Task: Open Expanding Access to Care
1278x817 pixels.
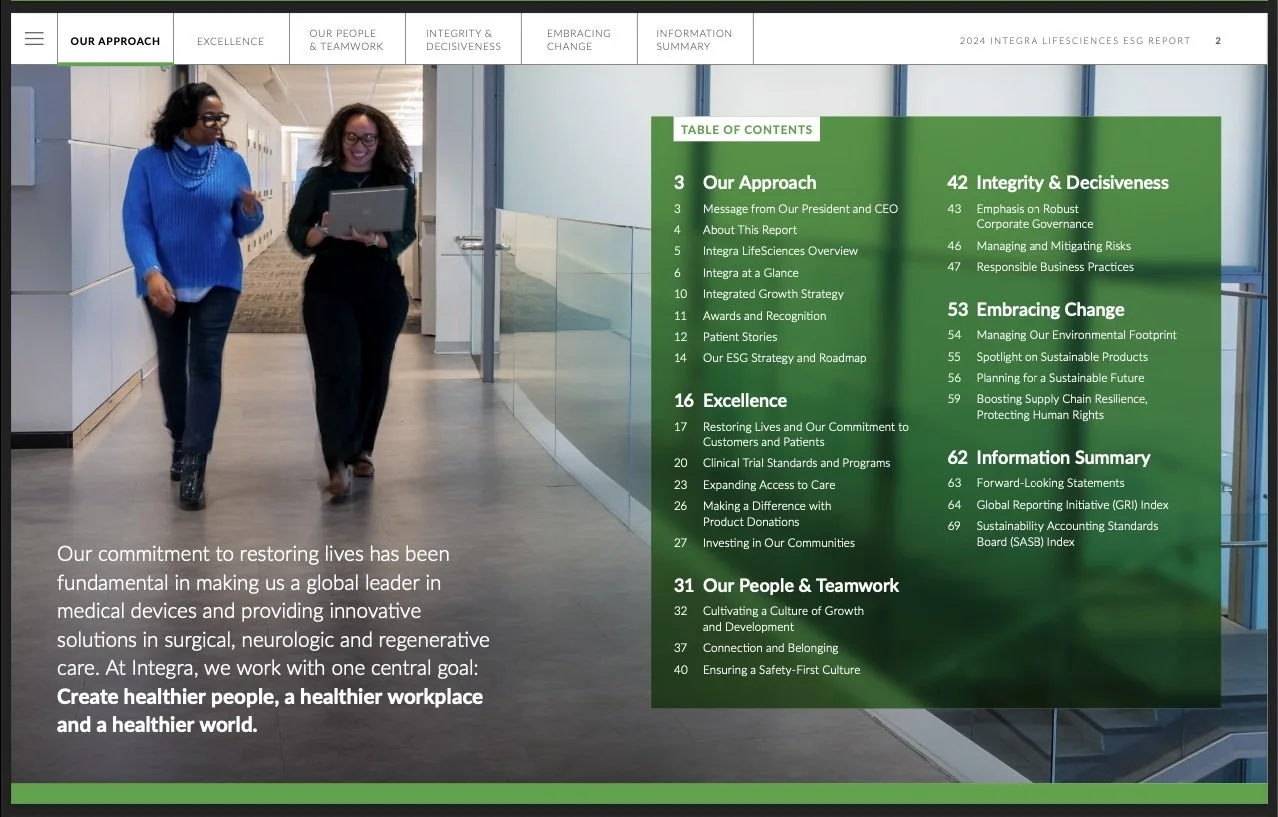Action: click(754, 485)
